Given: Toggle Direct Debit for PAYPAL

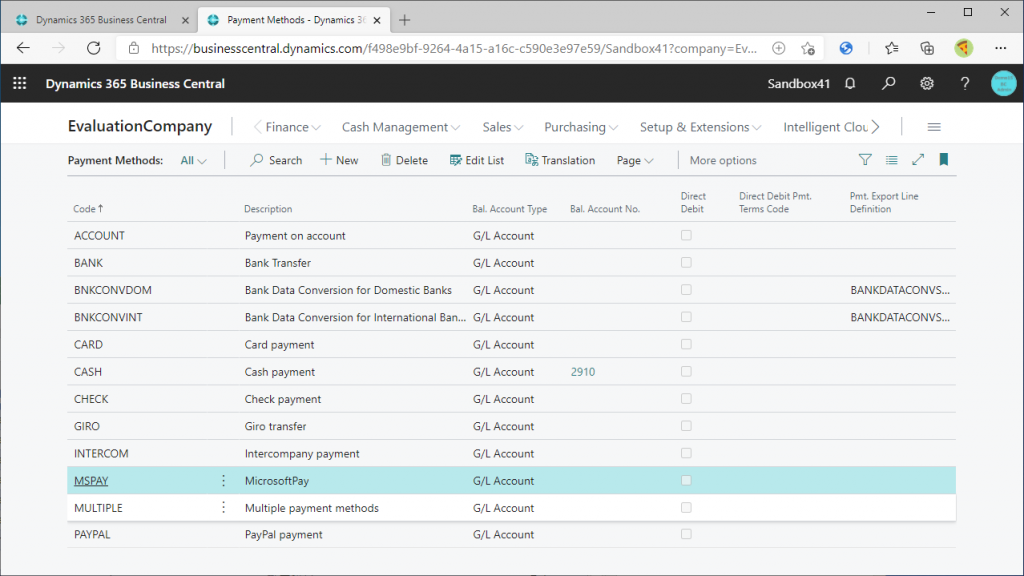Looking at the screenshot, I should [686, 534].
